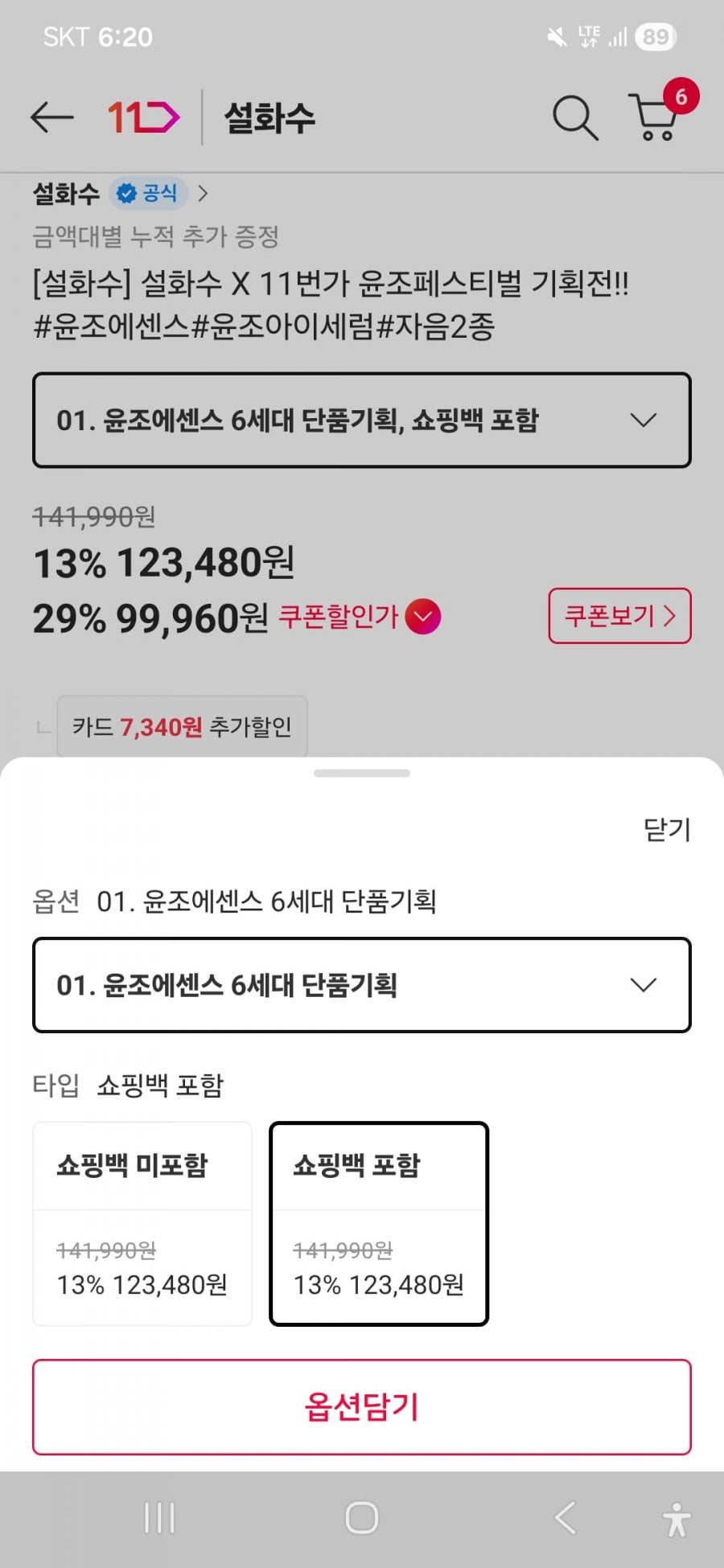Open the 옵션 dropdown in bottom sheet

(x=362, y=985)
